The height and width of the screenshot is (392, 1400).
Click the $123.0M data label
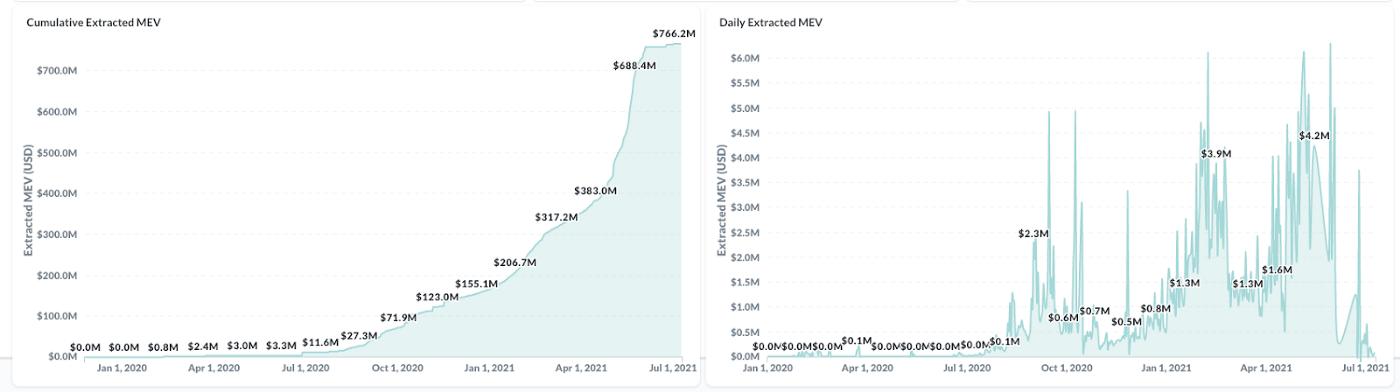tap(438, 297)
